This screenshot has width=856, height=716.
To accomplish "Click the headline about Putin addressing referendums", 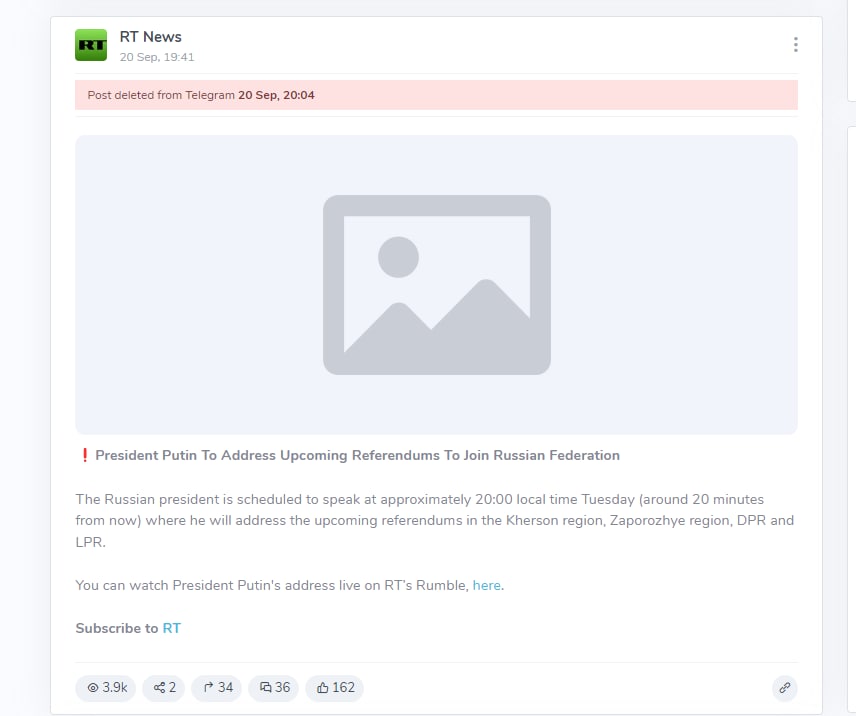I will coord(358,455).
